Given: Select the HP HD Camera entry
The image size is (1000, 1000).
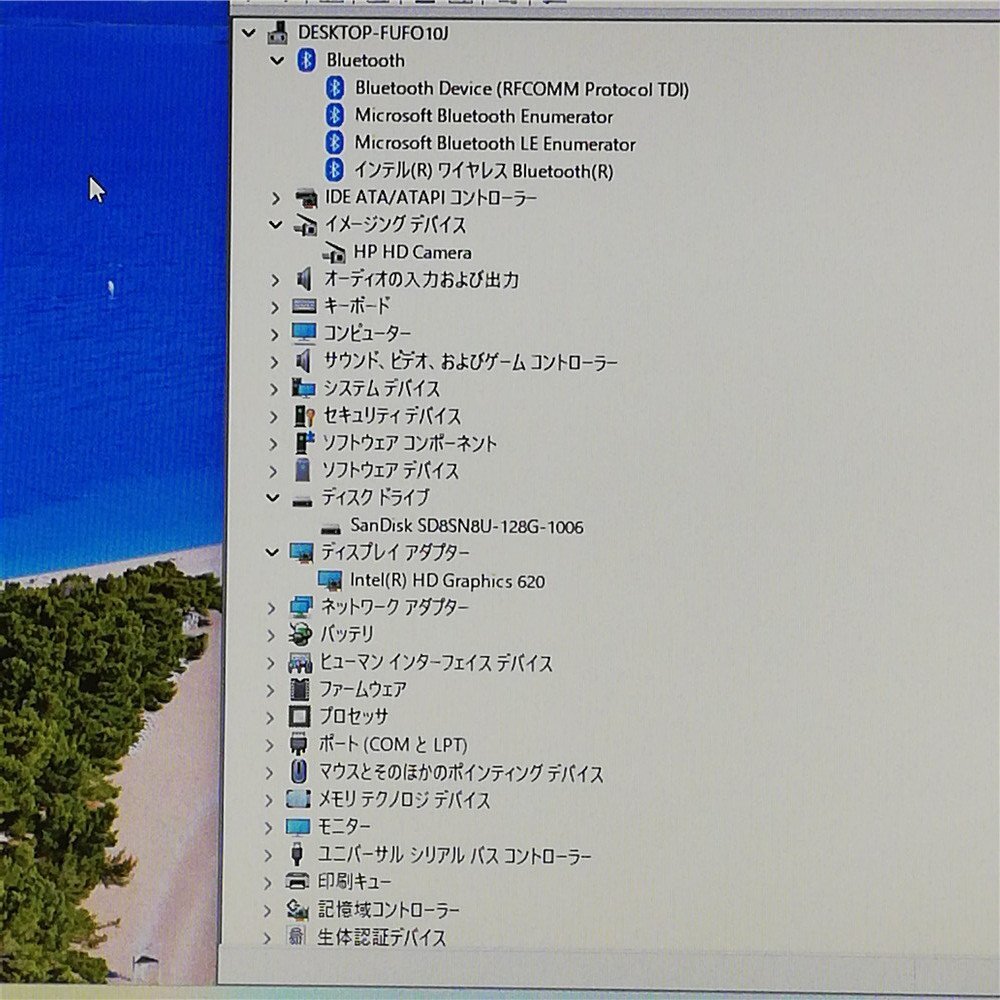Looking at the screenshot, I should click(x=413, y=253).
